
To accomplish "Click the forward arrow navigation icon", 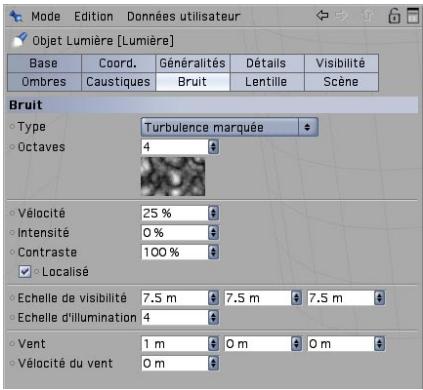I will click(341, 15).
